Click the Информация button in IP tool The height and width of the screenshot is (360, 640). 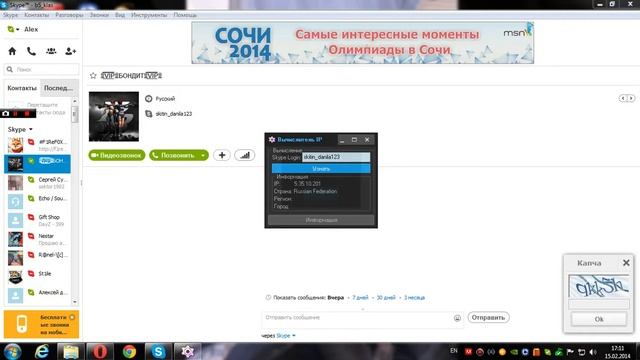[321, 220]
